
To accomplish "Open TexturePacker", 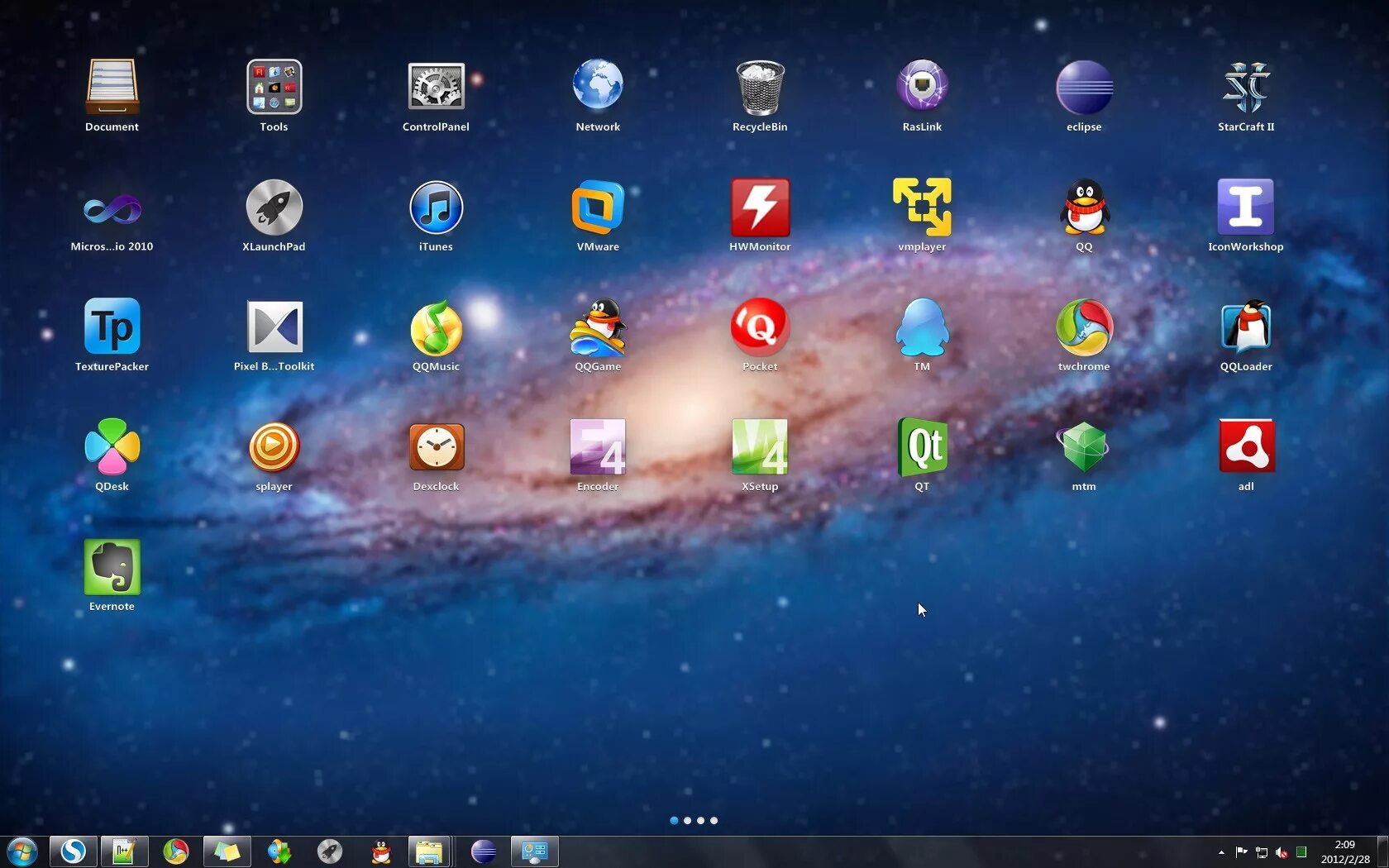I will tap(112, 327).
